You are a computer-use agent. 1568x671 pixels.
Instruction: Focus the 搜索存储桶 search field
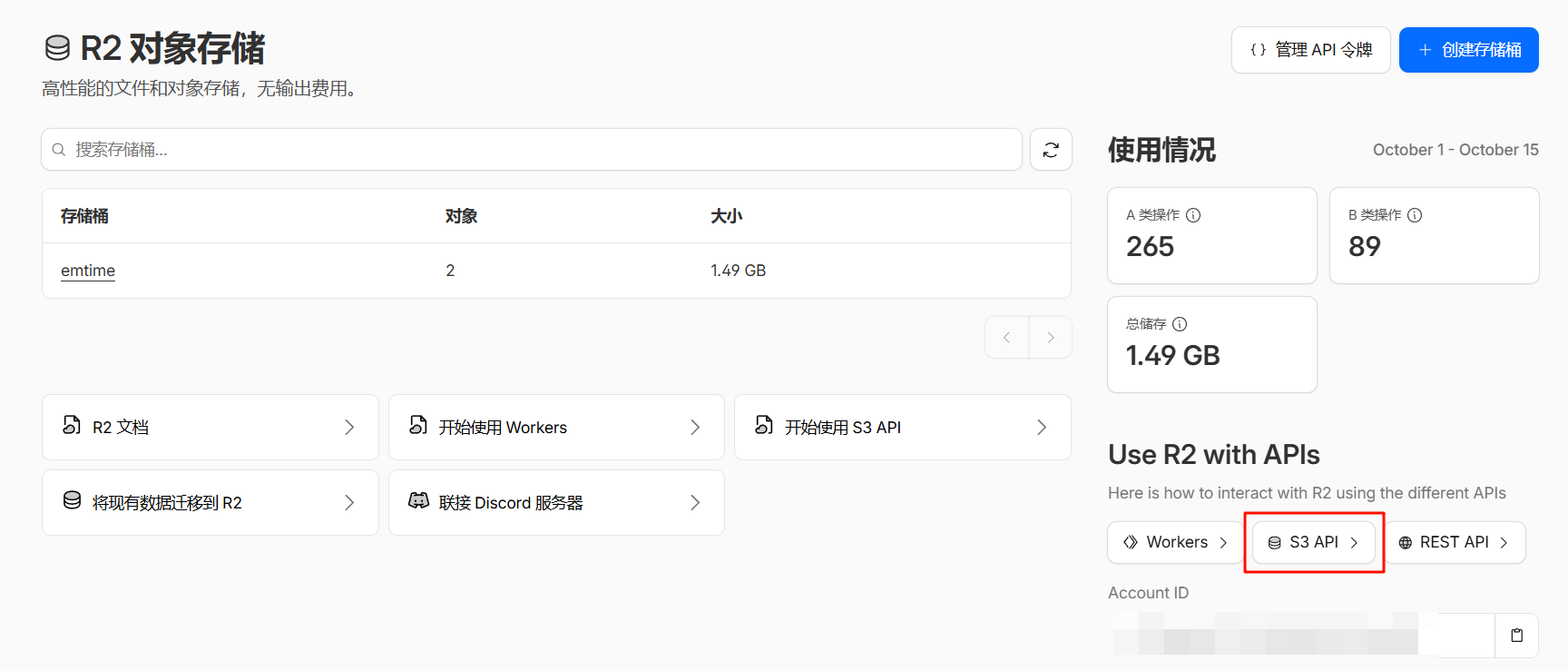[544, 150]
